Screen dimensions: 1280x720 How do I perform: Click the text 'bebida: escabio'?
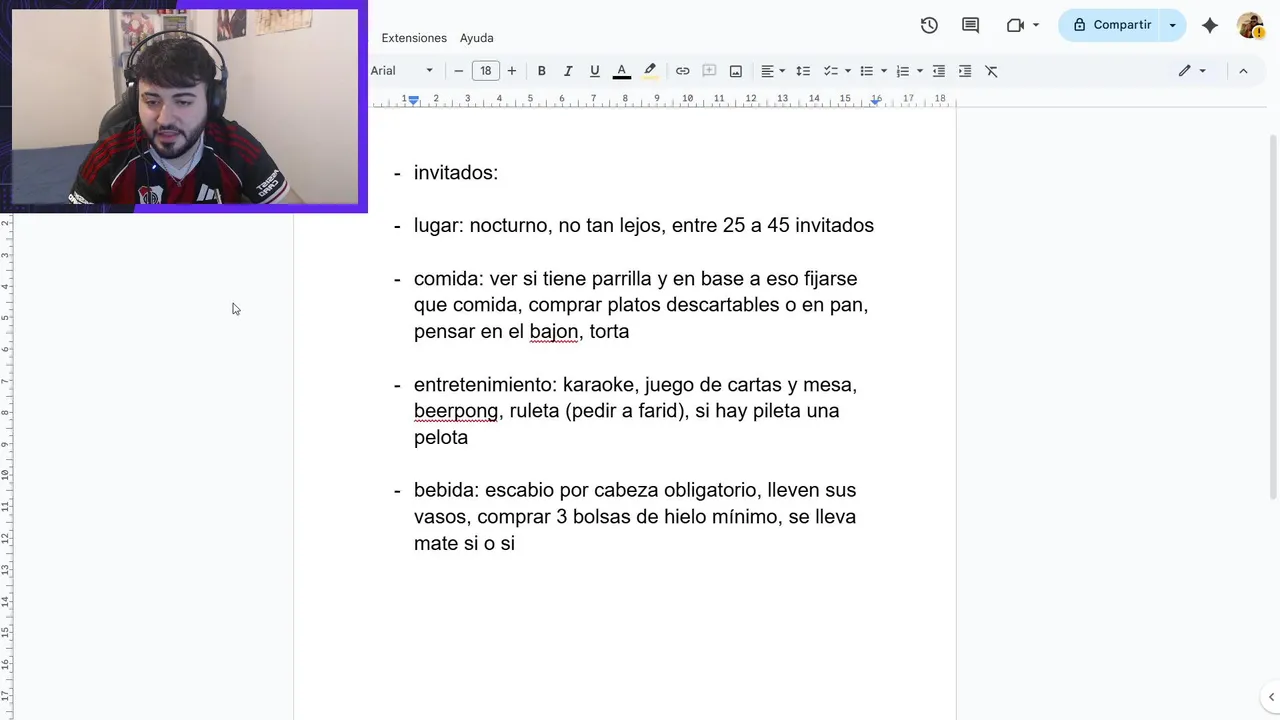[484, 490]
